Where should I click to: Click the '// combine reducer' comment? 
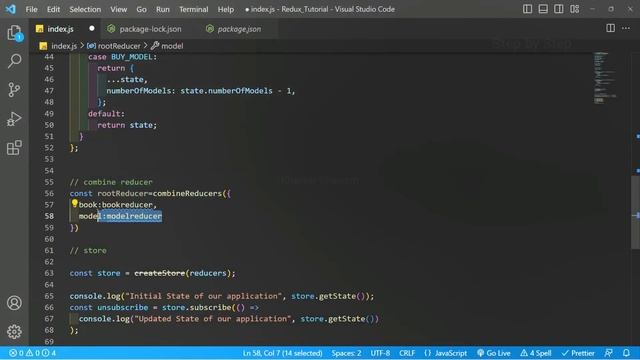pos(111,182)
